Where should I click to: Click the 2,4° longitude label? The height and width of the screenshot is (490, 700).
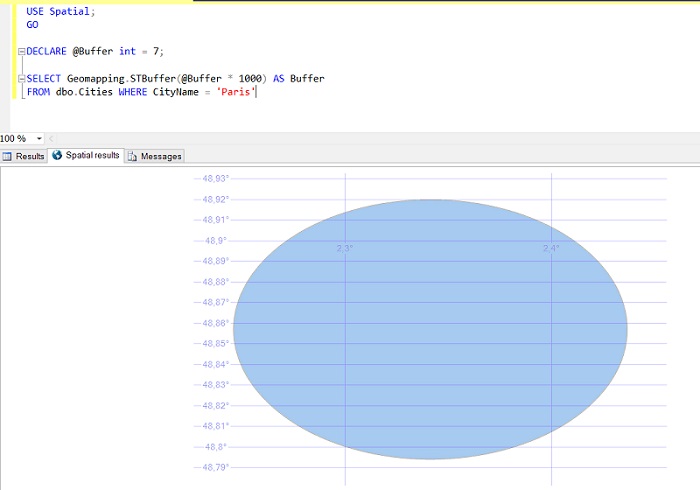tap(551, 248)
